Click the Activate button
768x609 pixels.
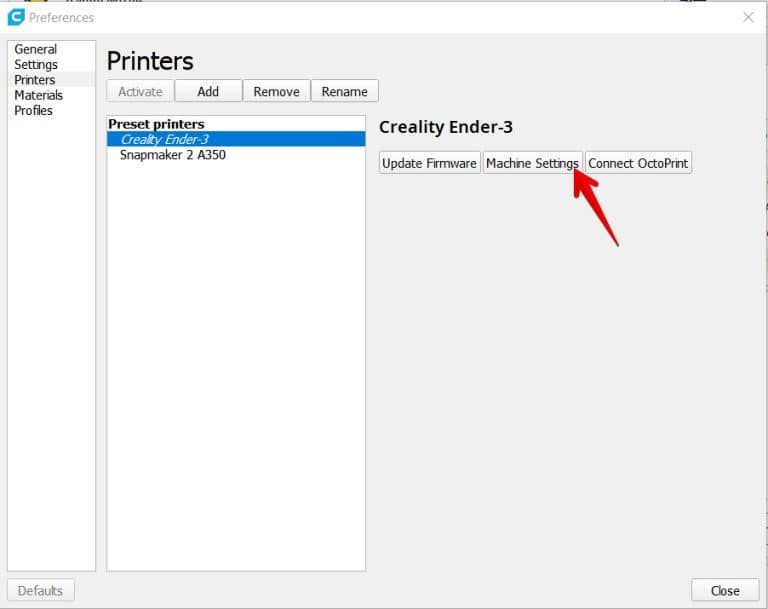pos(140,92)
